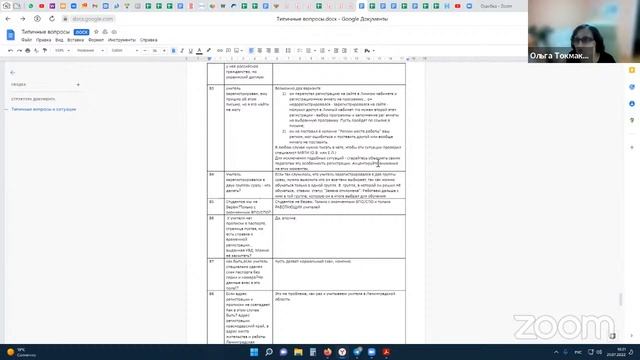Open File Explorer from the taskbar
The width and height of the screenshot is (640, 360).
pyautogui.click(x=298, y=352)
